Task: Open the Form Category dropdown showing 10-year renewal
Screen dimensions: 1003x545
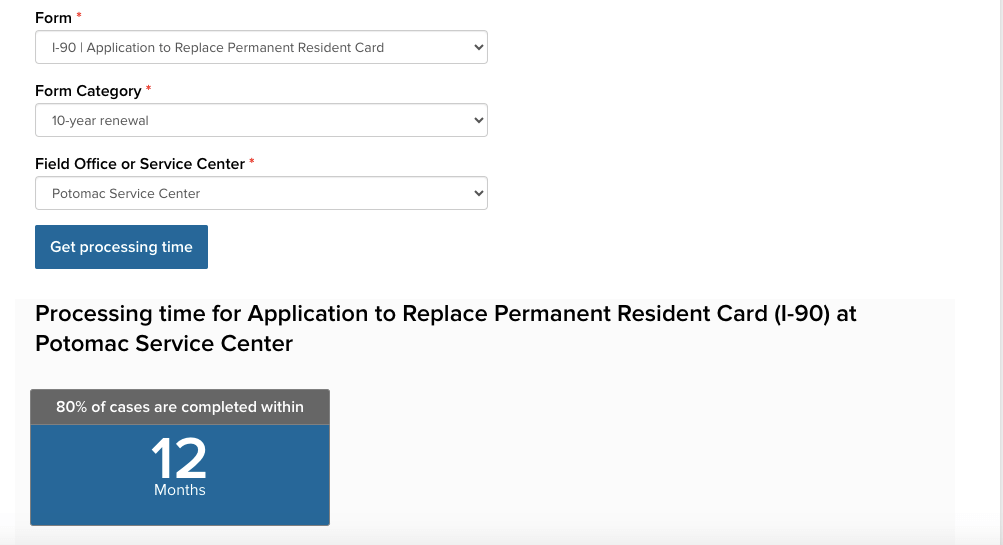Action: coord(260,120)
